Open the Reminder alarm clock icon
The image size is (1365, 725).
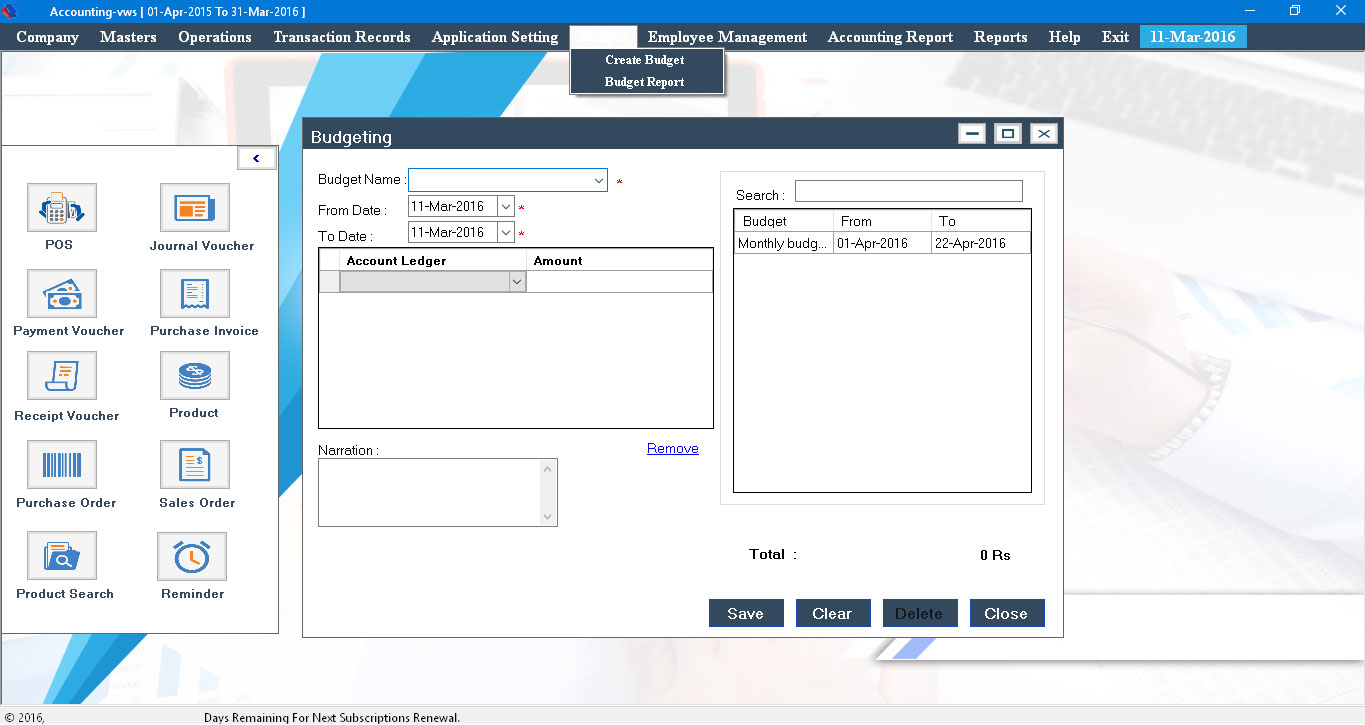pyautogui.click(x=191, y=556)
